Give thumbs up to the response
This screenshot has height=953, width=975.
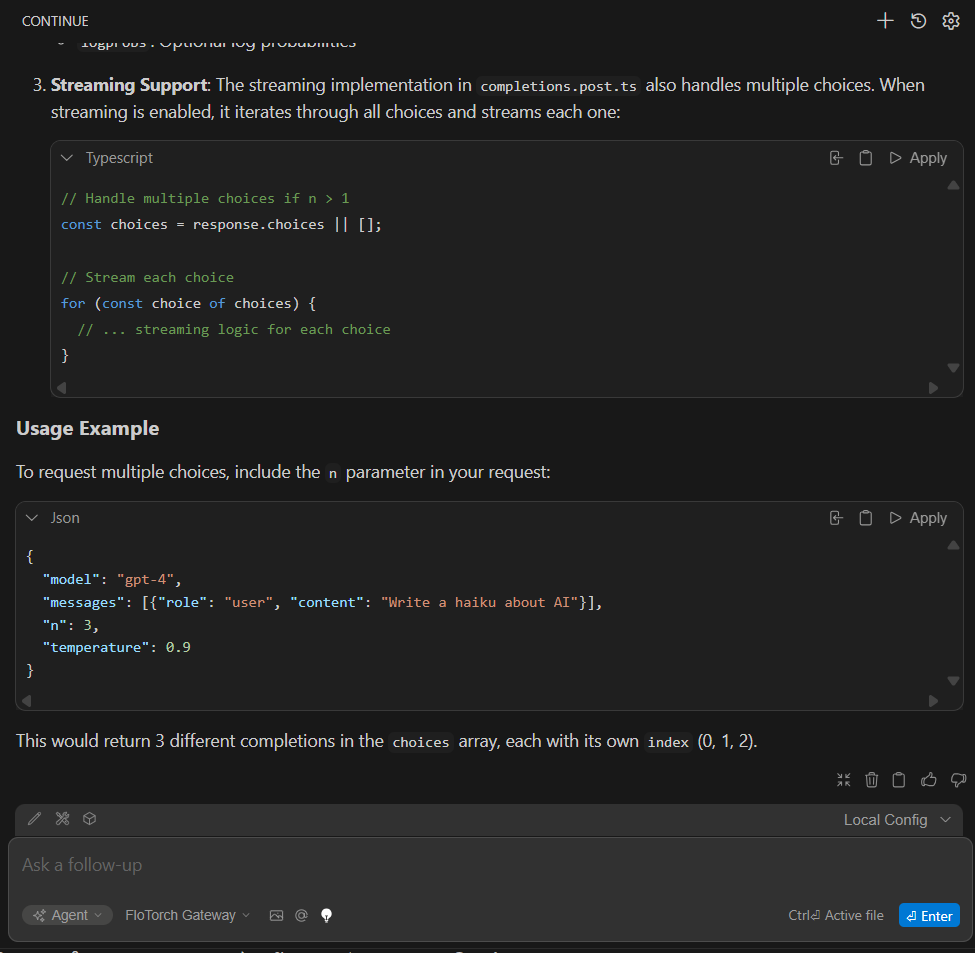point(929,780)
